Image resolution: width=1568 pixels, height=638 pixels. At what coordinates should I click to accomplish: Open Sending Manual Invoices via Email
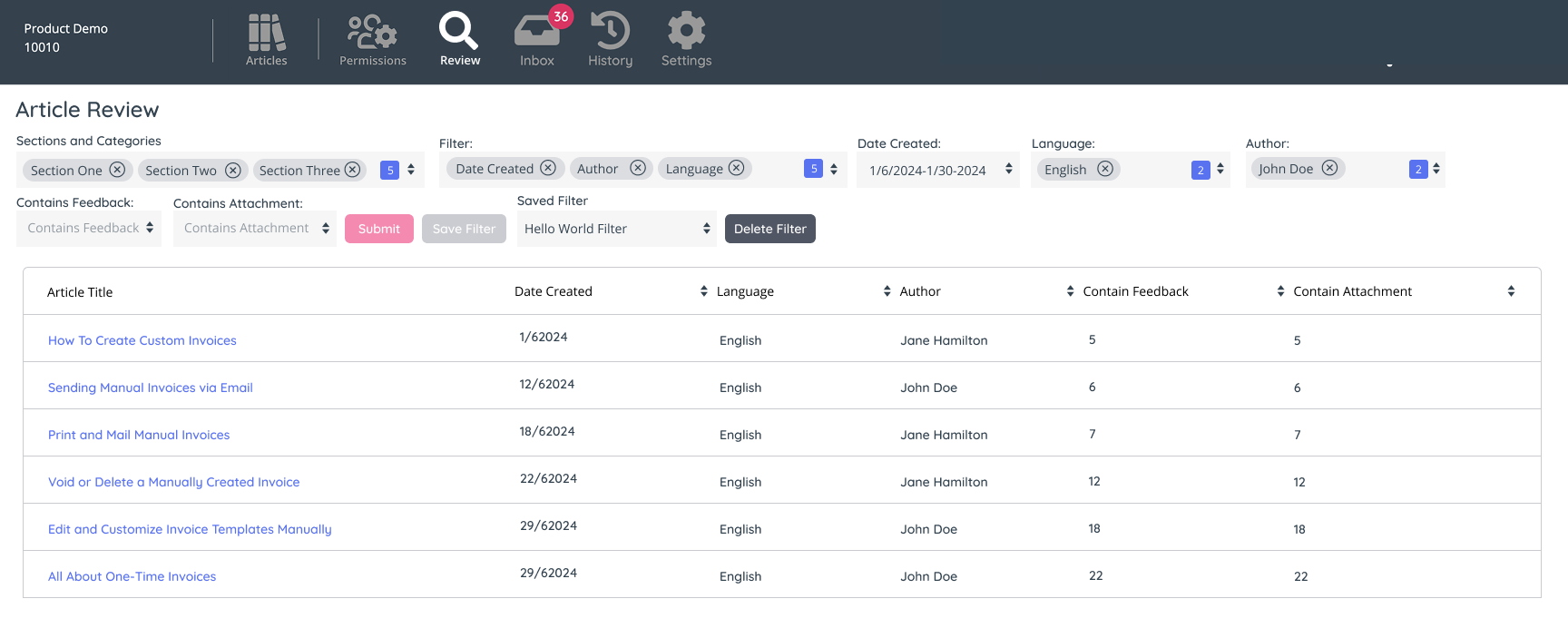click(x=151, y=388)
